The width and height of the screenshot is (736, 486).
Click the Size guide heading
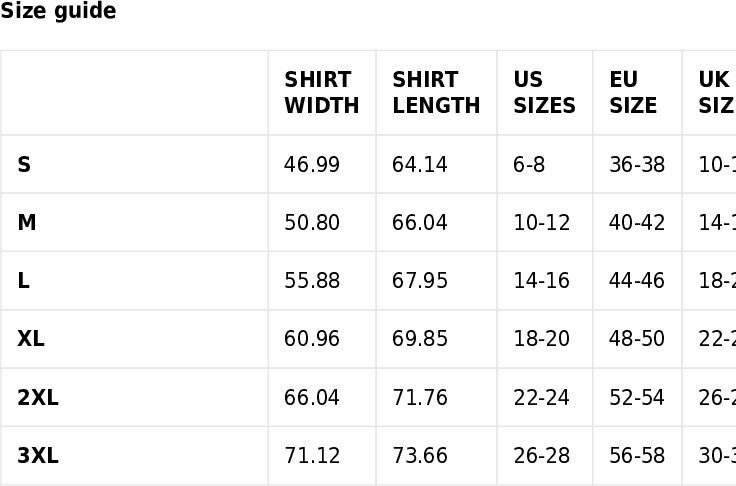(x=58, y=10)
